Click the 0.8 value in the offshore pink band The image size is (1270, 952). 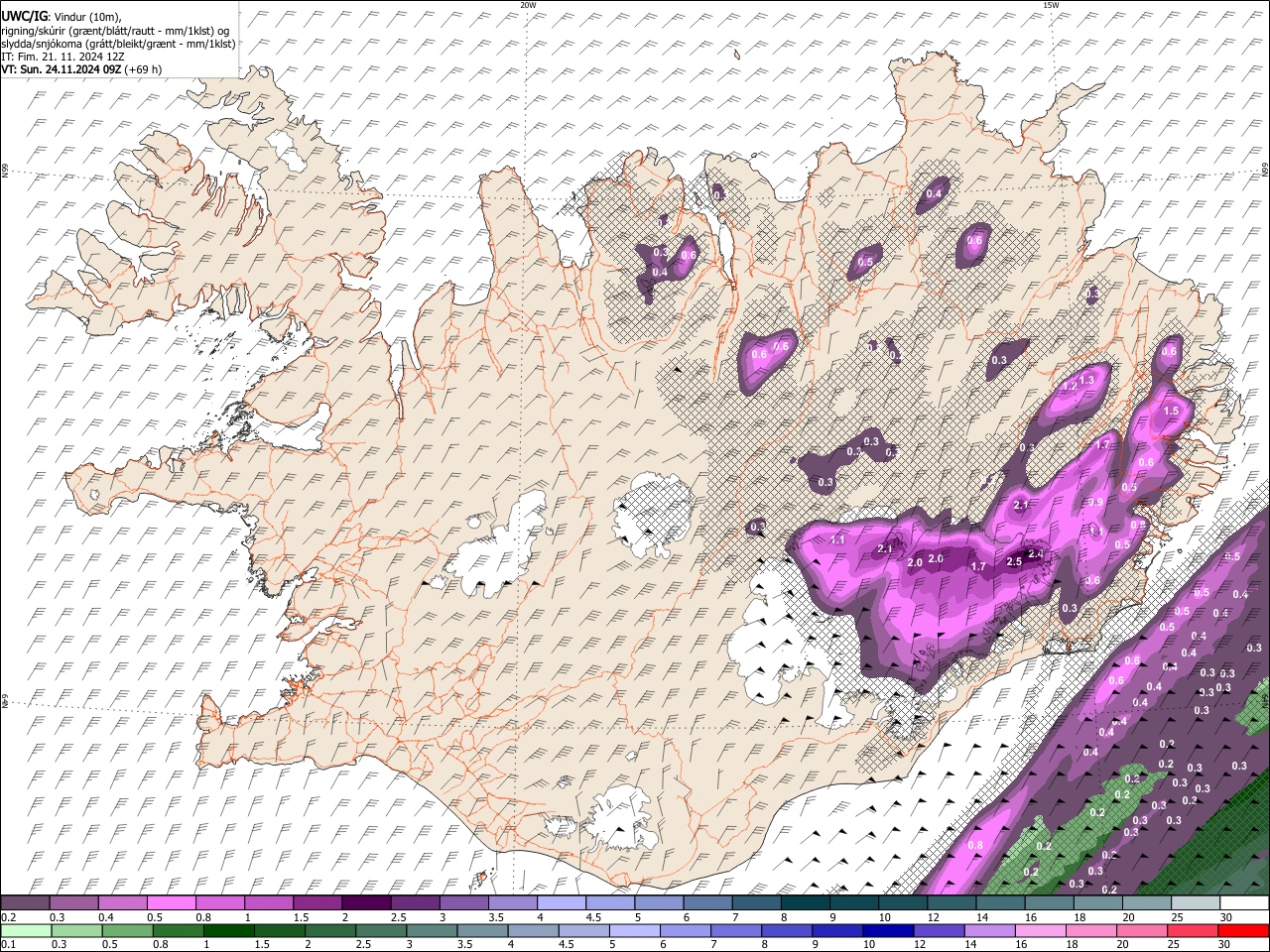(x=974, y=845)
